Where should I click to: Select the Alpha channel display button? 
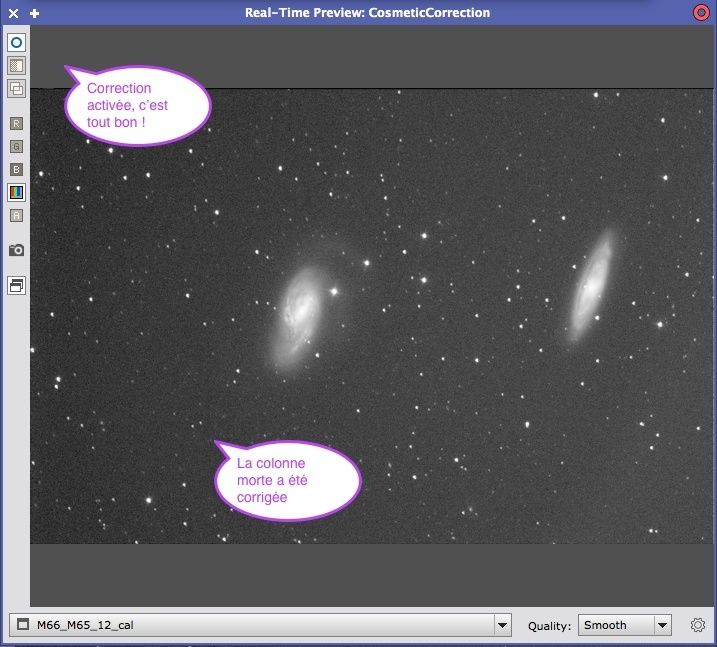(16, 215)
